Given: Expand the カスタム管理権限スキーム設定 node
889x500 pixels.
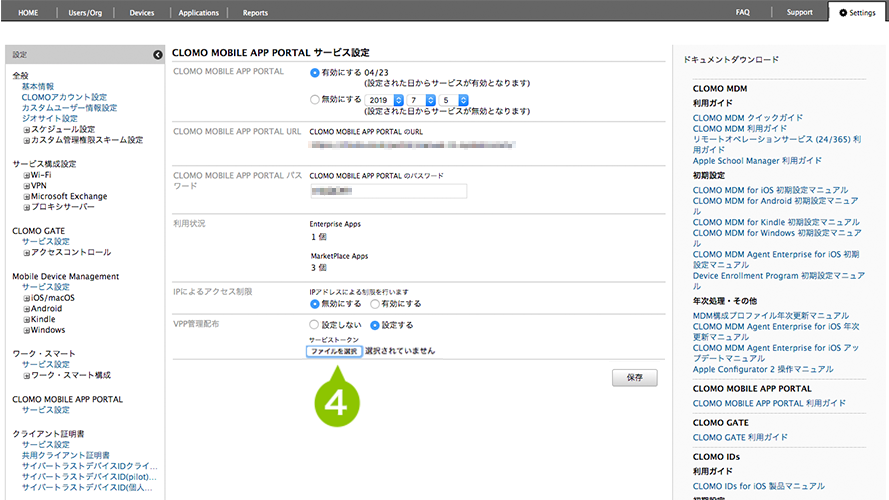Looking at the screenshot, I should click(x=27, y=141).
